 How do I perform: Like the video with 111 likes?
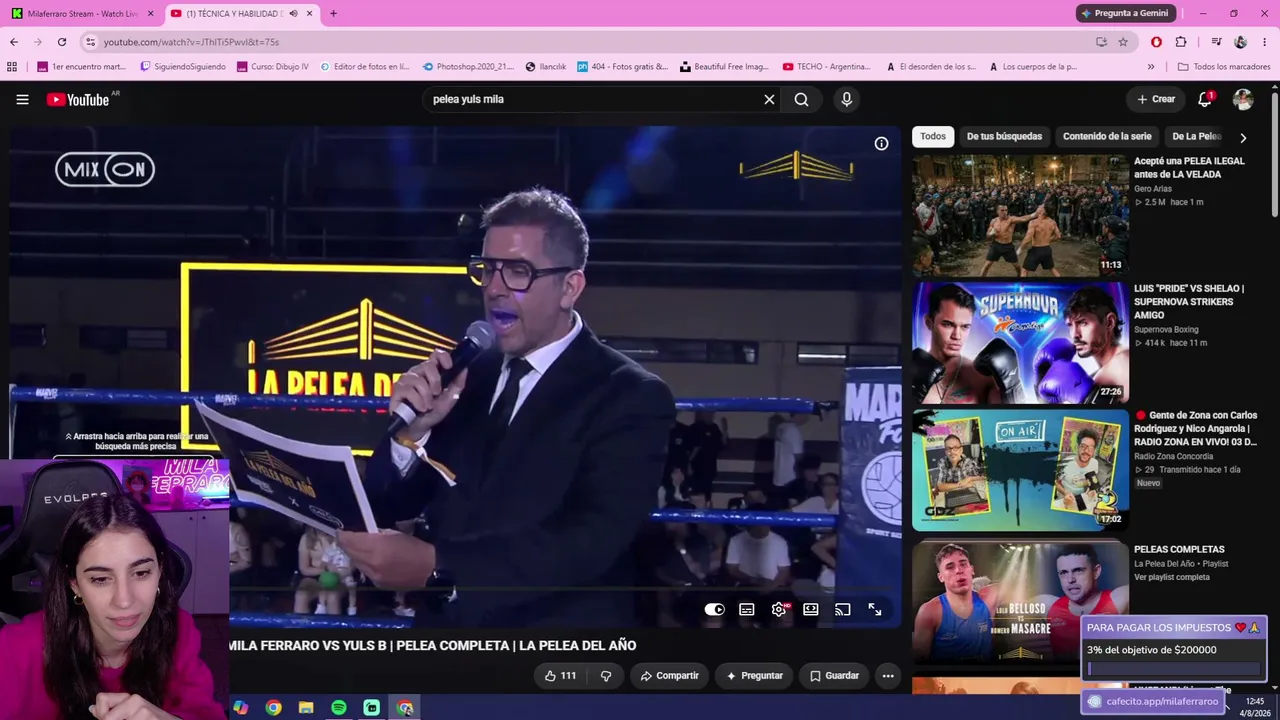click(560, 675)
